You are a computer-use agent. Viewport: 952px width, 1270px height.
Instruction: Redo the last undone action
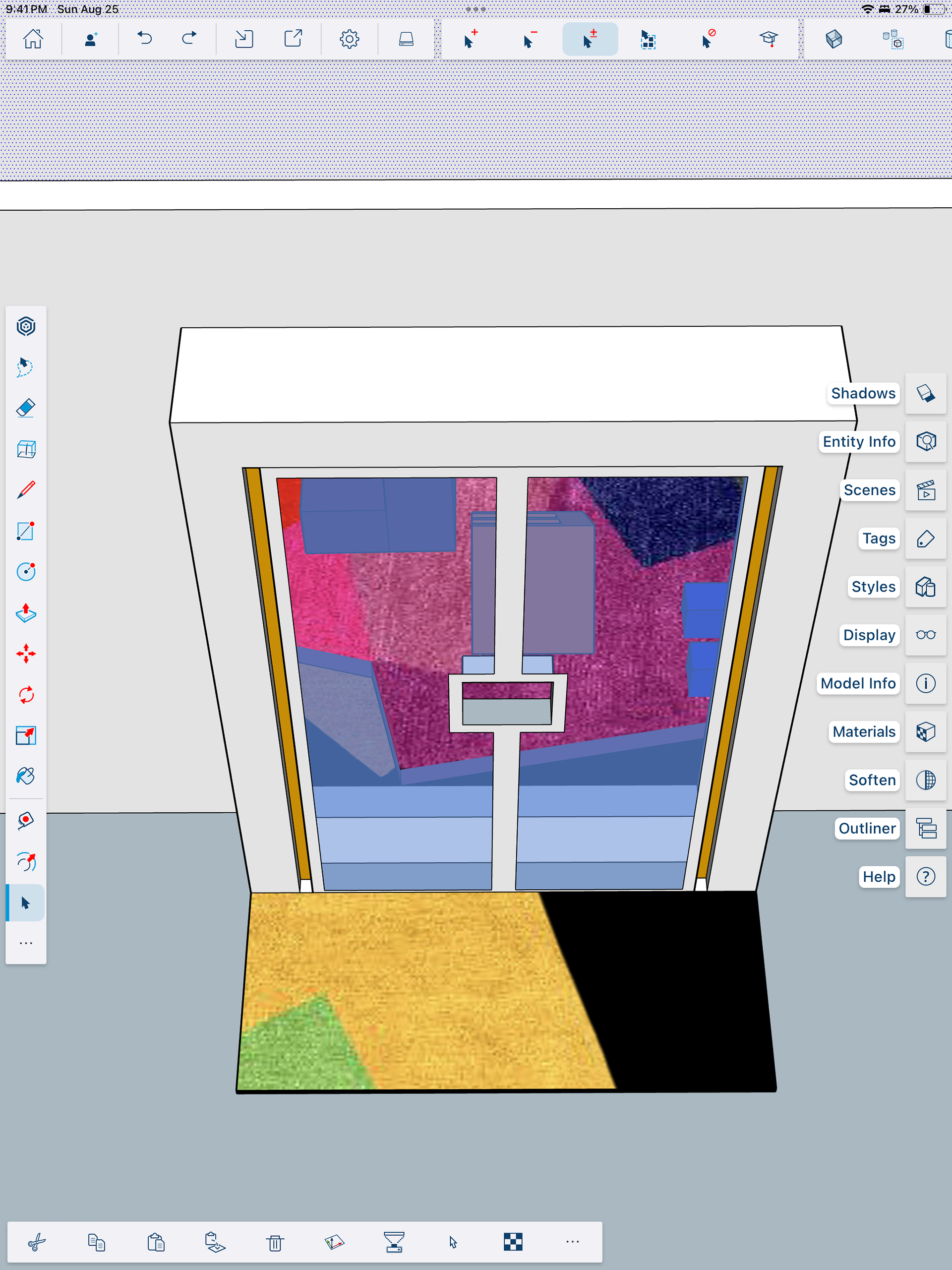click(189, 39)
